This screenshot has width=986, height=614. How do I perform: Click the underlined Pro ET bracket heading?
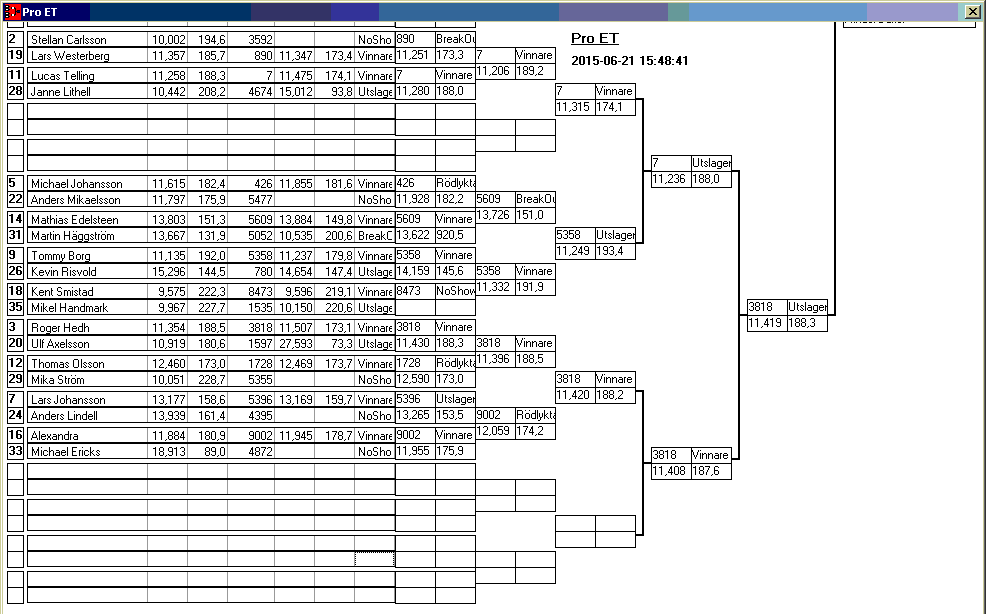tap(595, 39)
